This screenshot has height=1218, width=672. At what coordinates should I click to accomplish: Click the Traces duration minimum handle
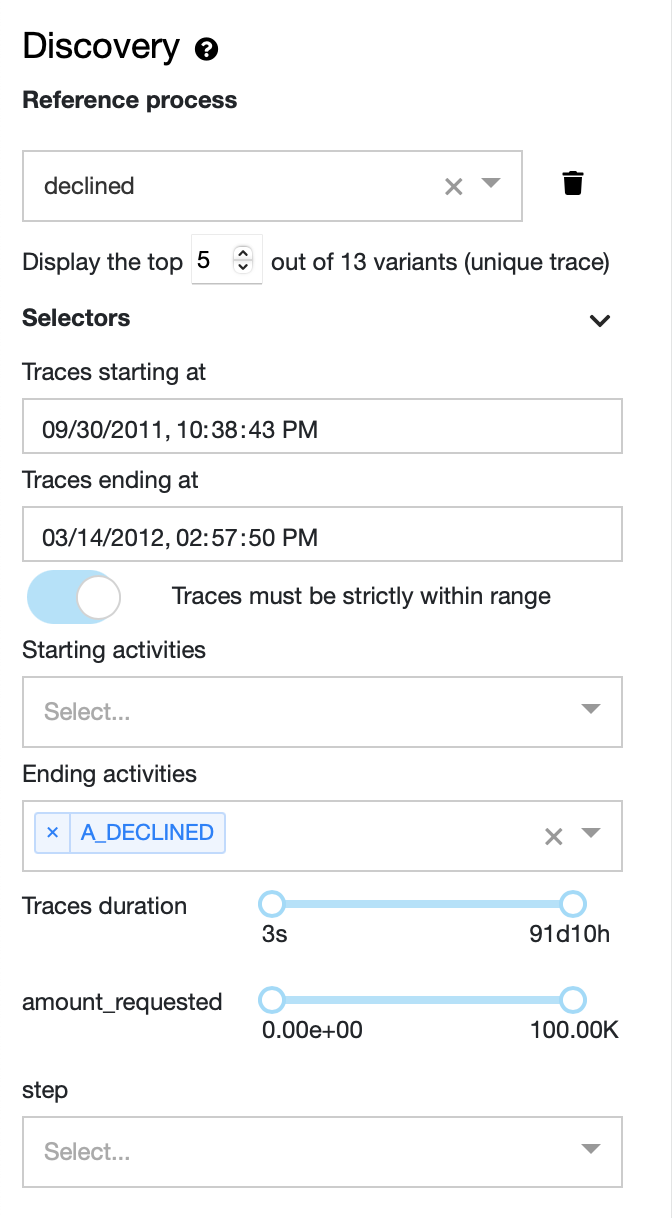(272, 905)
